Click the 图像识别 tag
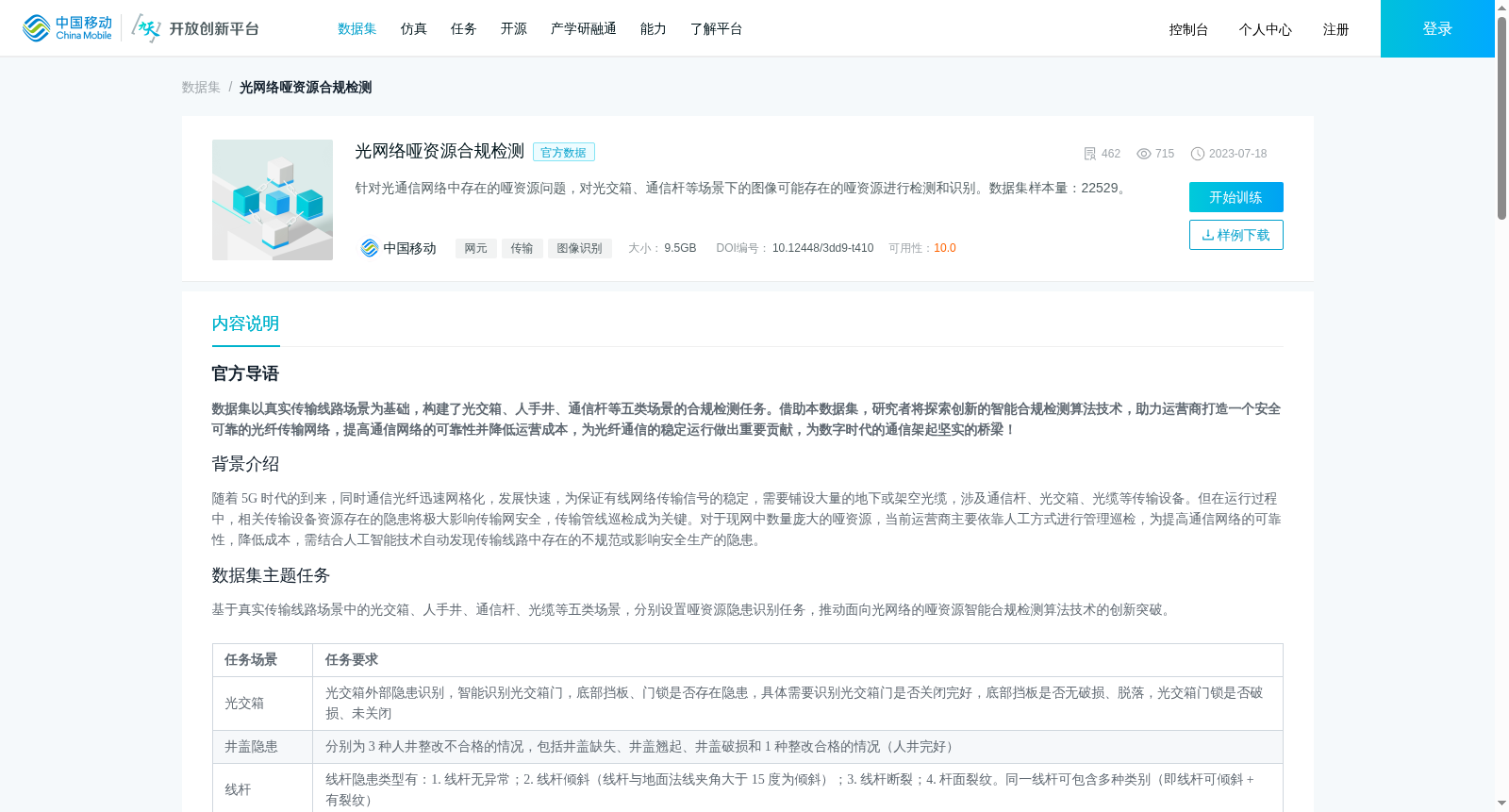The height and width of the screenshot is (812, 1509). click(x=580, y=248)
